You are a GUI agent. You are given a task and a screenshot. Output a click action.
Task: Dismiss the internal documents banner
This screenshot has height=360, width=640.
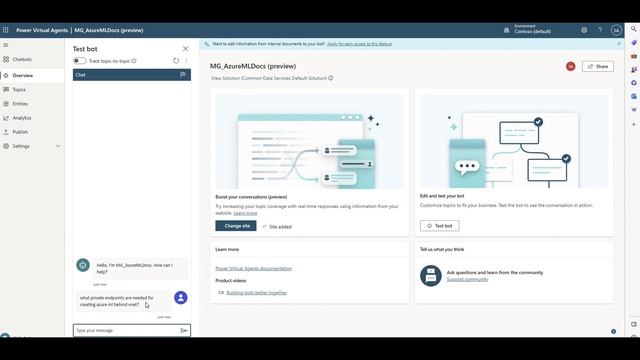click(x=619, y=43)
